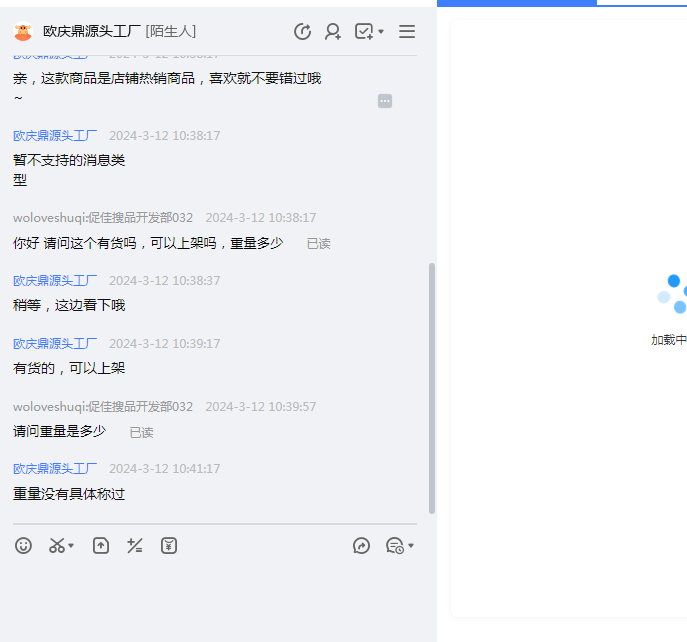Expand the screenshot options dropdown arrow
This screenshot has height=642, width=687.
[x=71, y=546]
